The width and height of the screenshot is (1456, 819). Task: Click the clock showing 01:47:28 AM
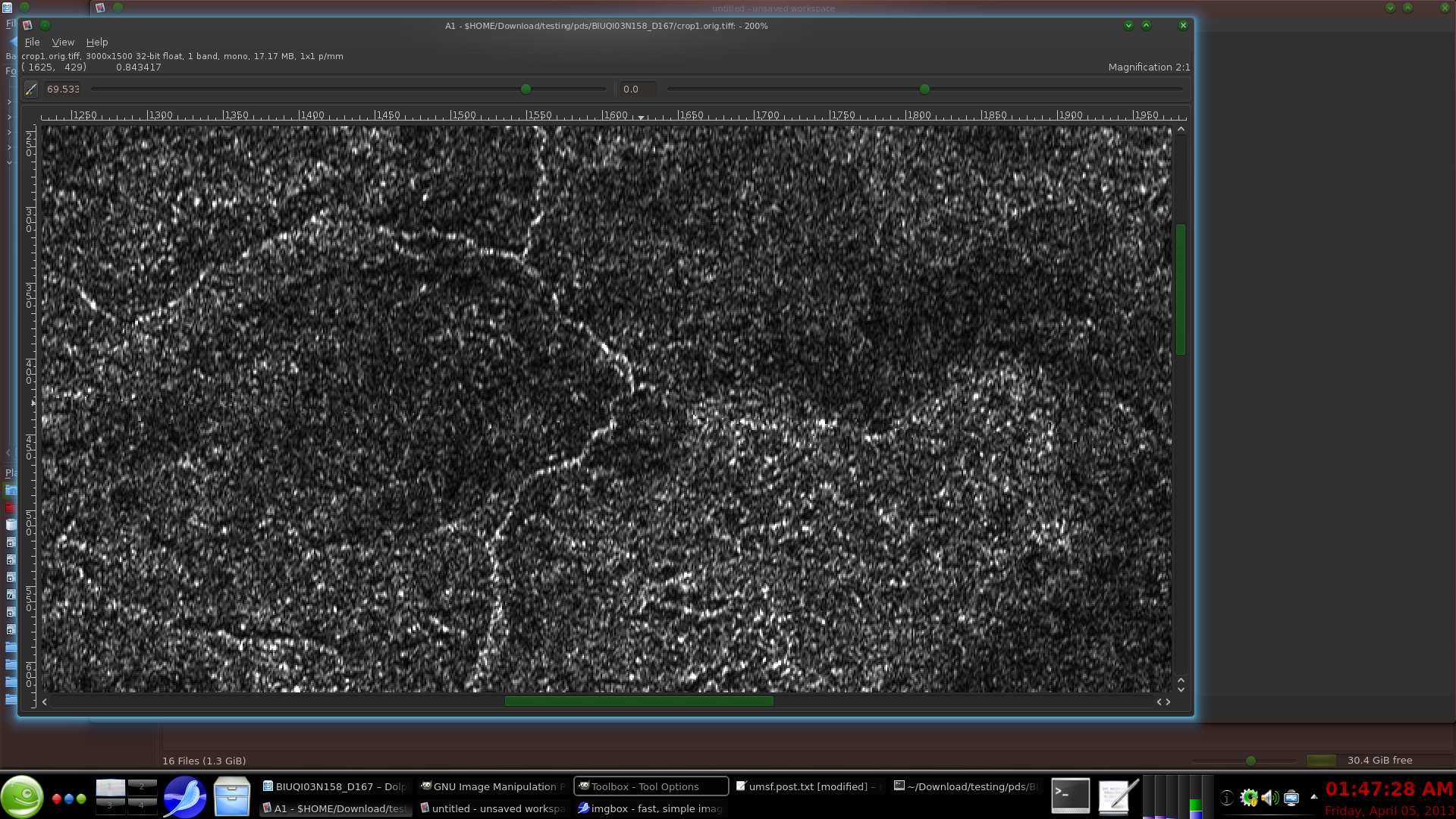click(1389, 789)
